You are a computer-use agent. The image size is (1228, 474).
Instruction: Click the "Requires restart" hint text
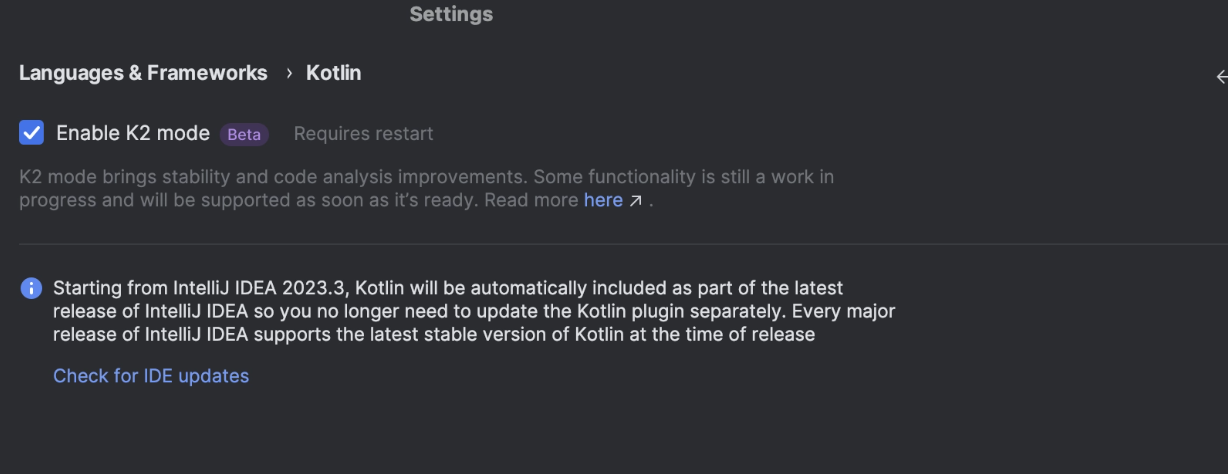[364, 133]
